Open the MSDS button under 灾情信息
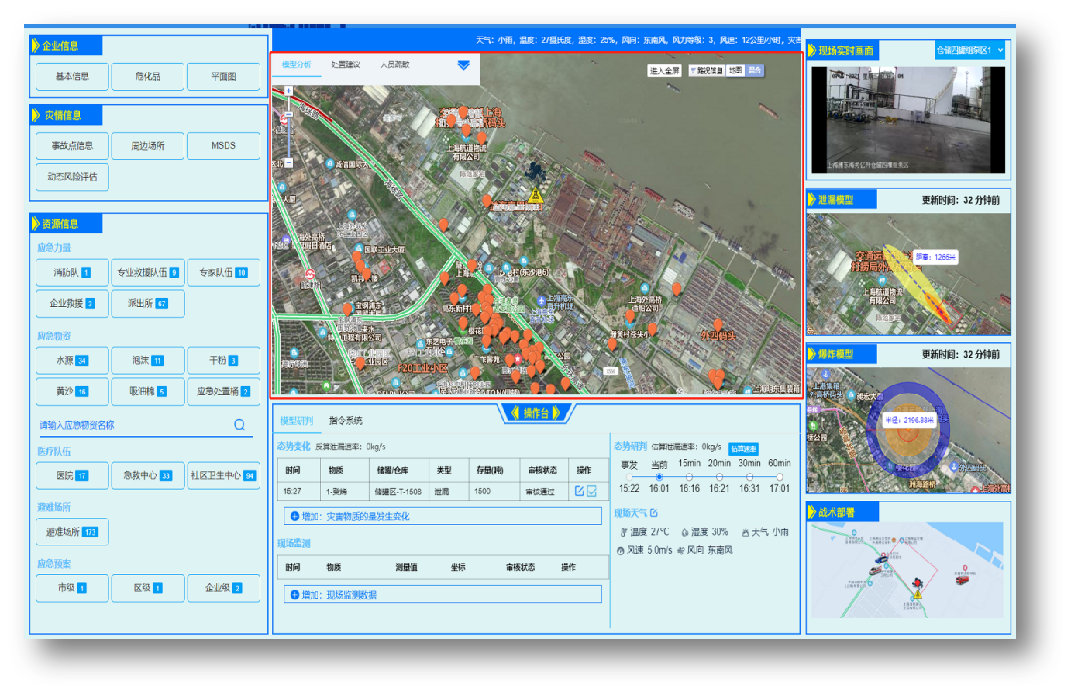This screenshot has width=1074, height=697. click(223, 146)
